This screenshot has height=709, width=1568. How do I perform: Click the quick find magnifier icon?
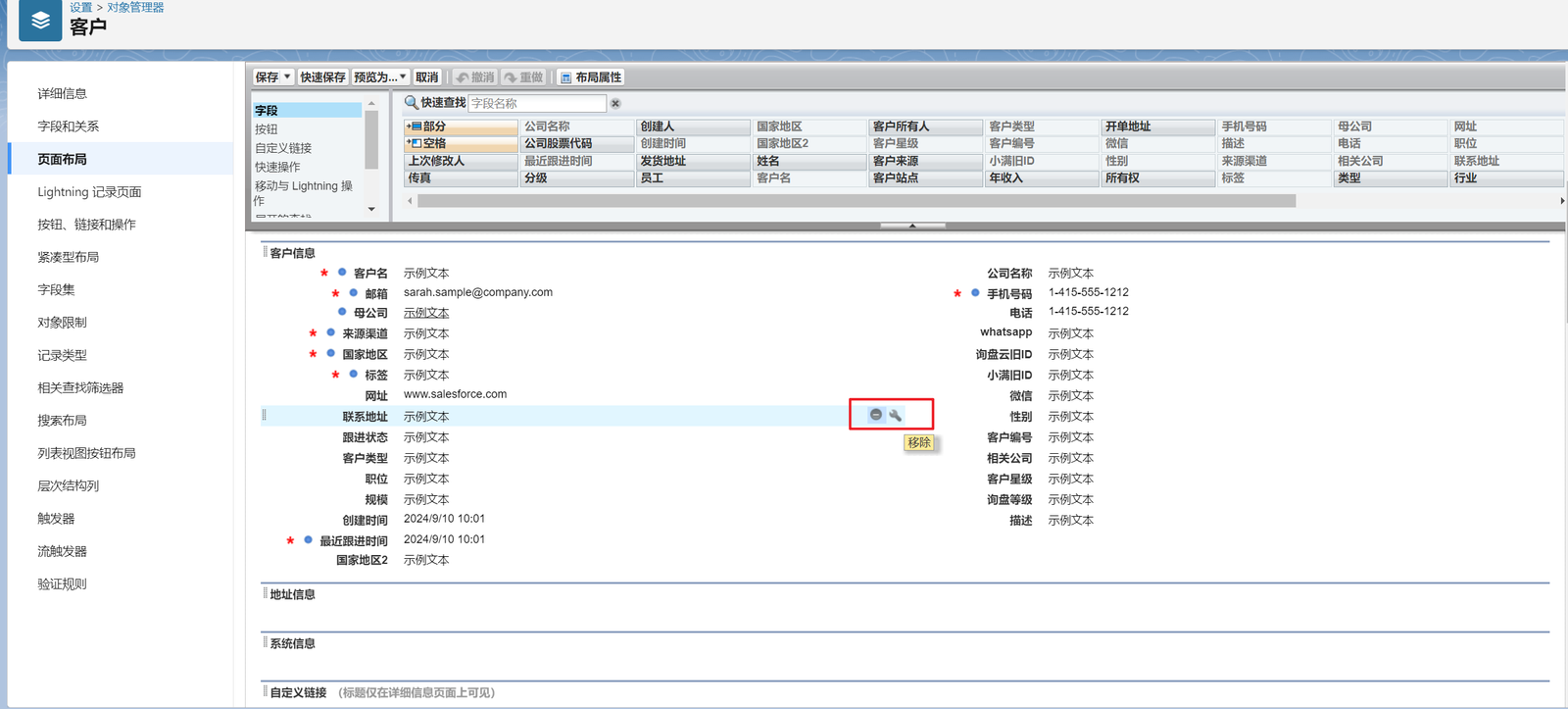coord(411,103)
